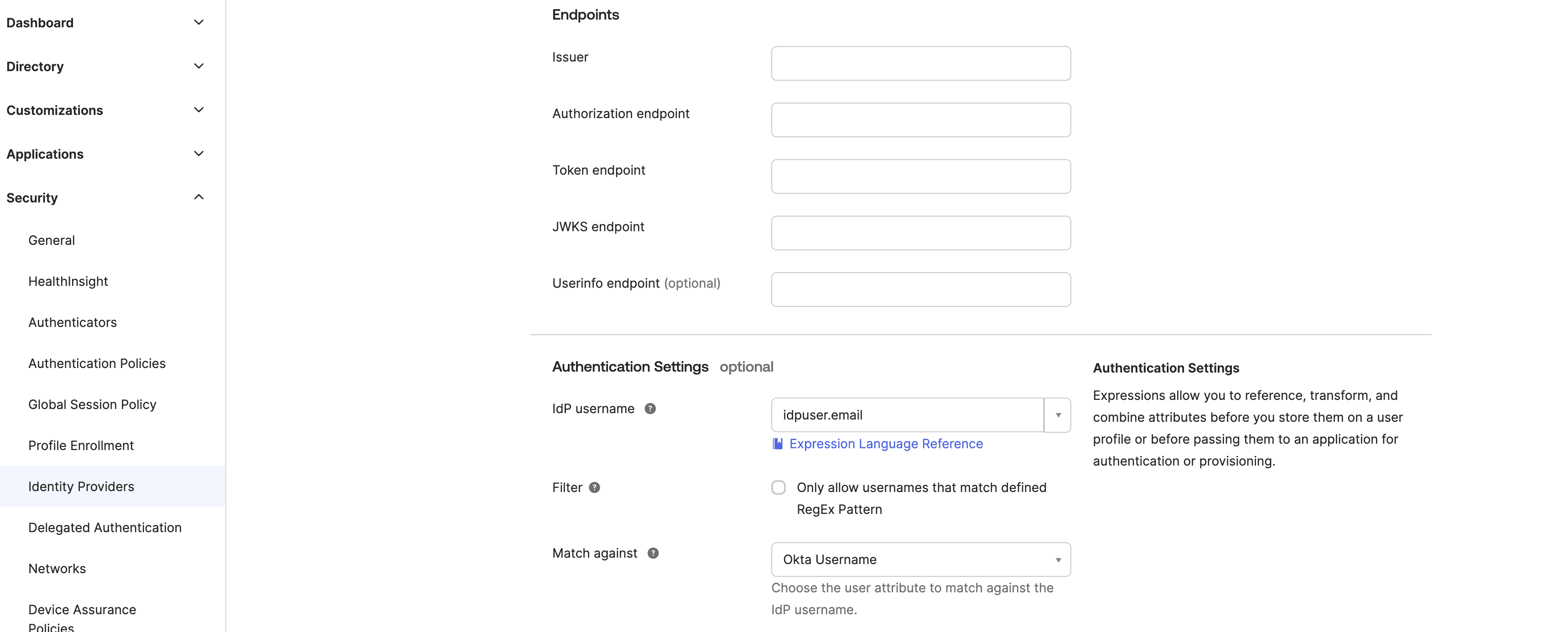This screenshot has width=1568, height=632.
Task: Go to Networks settings
Action: point(57,568)
